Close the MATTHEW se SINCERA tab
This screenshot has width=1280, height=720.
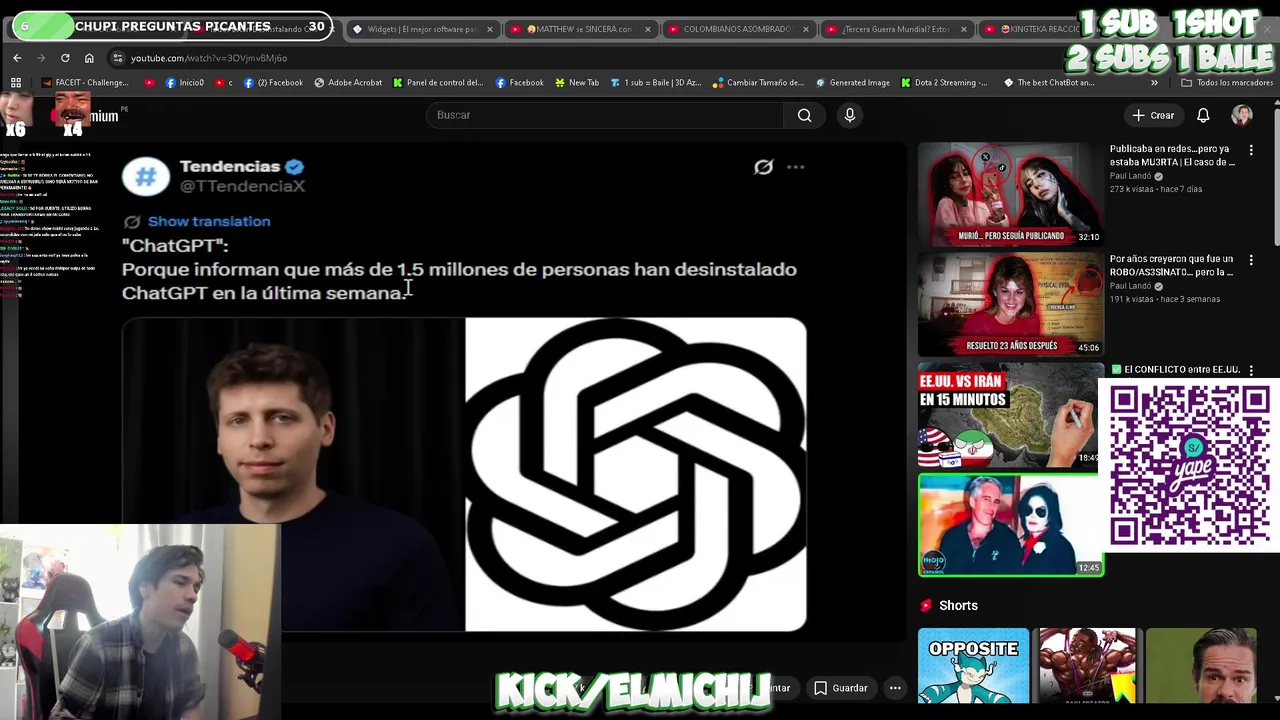648,29
